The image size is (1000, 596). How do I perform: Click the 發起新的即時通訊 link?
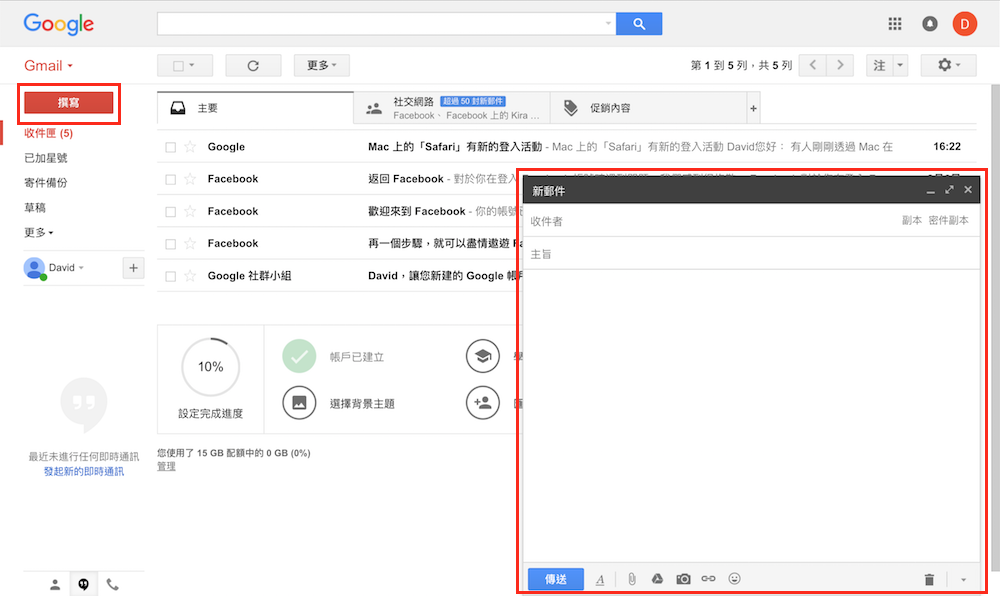coord(84,471)
